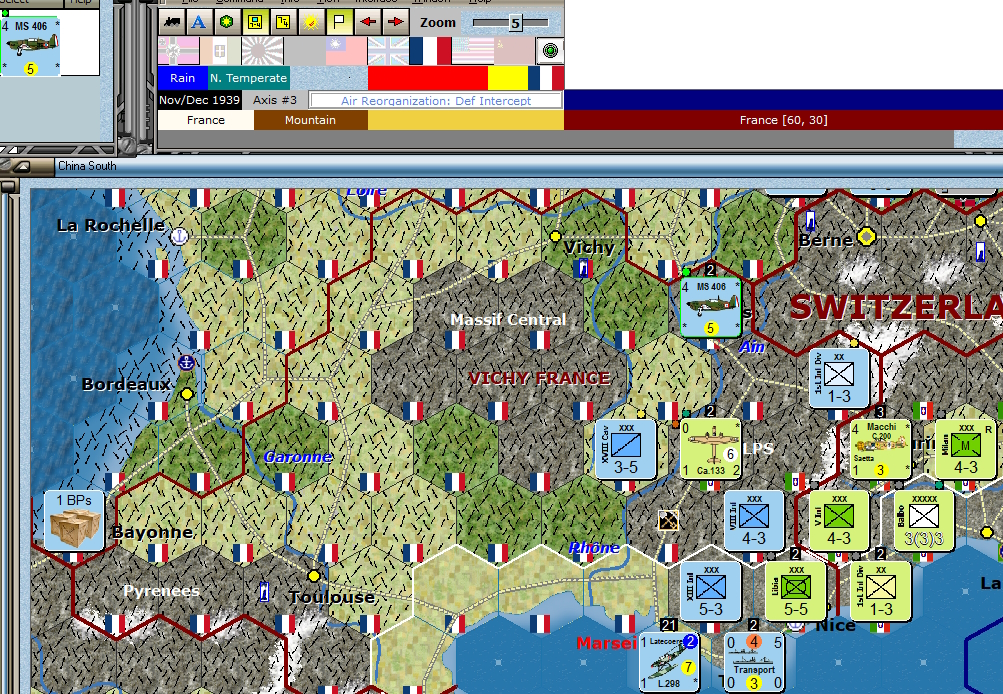1003x694 pixels.
Task: Select the XIII Inf 5-3 corps counter
Action: 711,591
